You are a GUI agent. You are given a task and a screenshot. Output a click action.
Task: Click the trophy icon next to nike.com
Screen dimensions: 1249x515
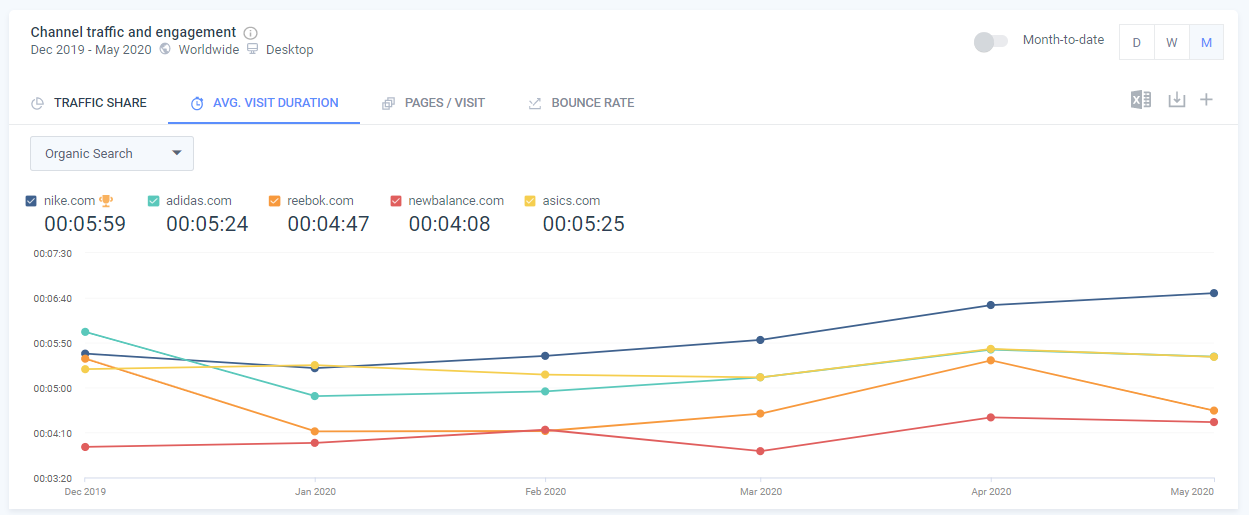[107, 201]
